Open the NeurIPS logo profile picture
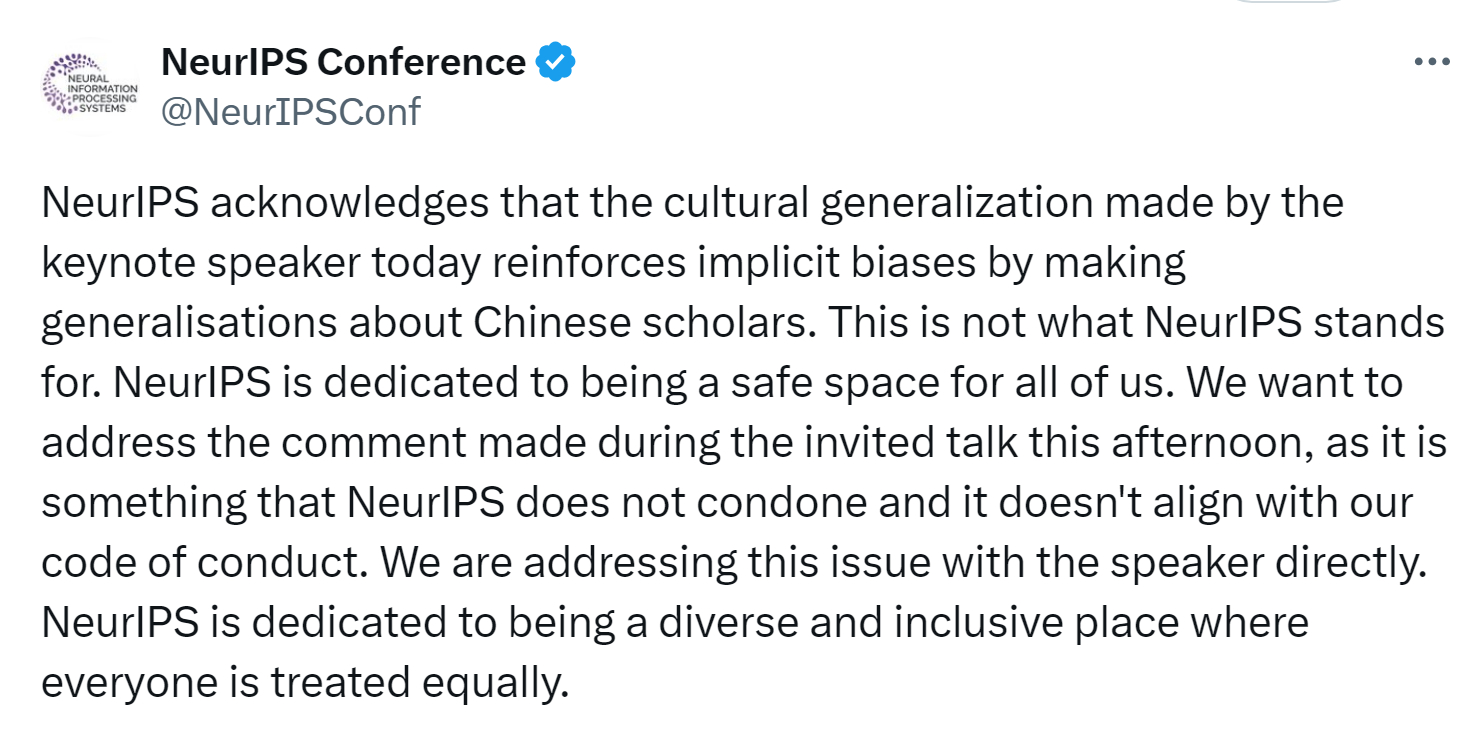This screenshot has height=729, width=1481. click(x=91, y=85)
